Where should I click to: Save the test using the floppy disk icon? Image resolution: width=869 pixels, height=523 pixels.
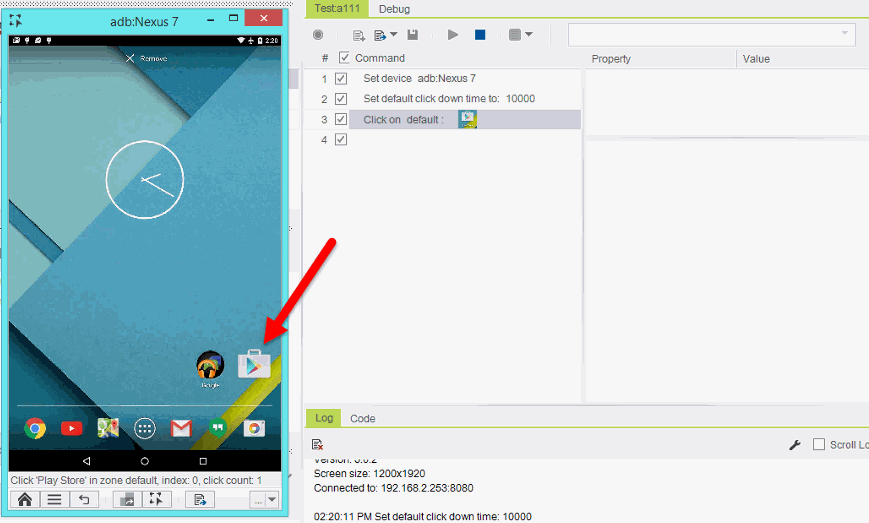[x=412, y=35]
